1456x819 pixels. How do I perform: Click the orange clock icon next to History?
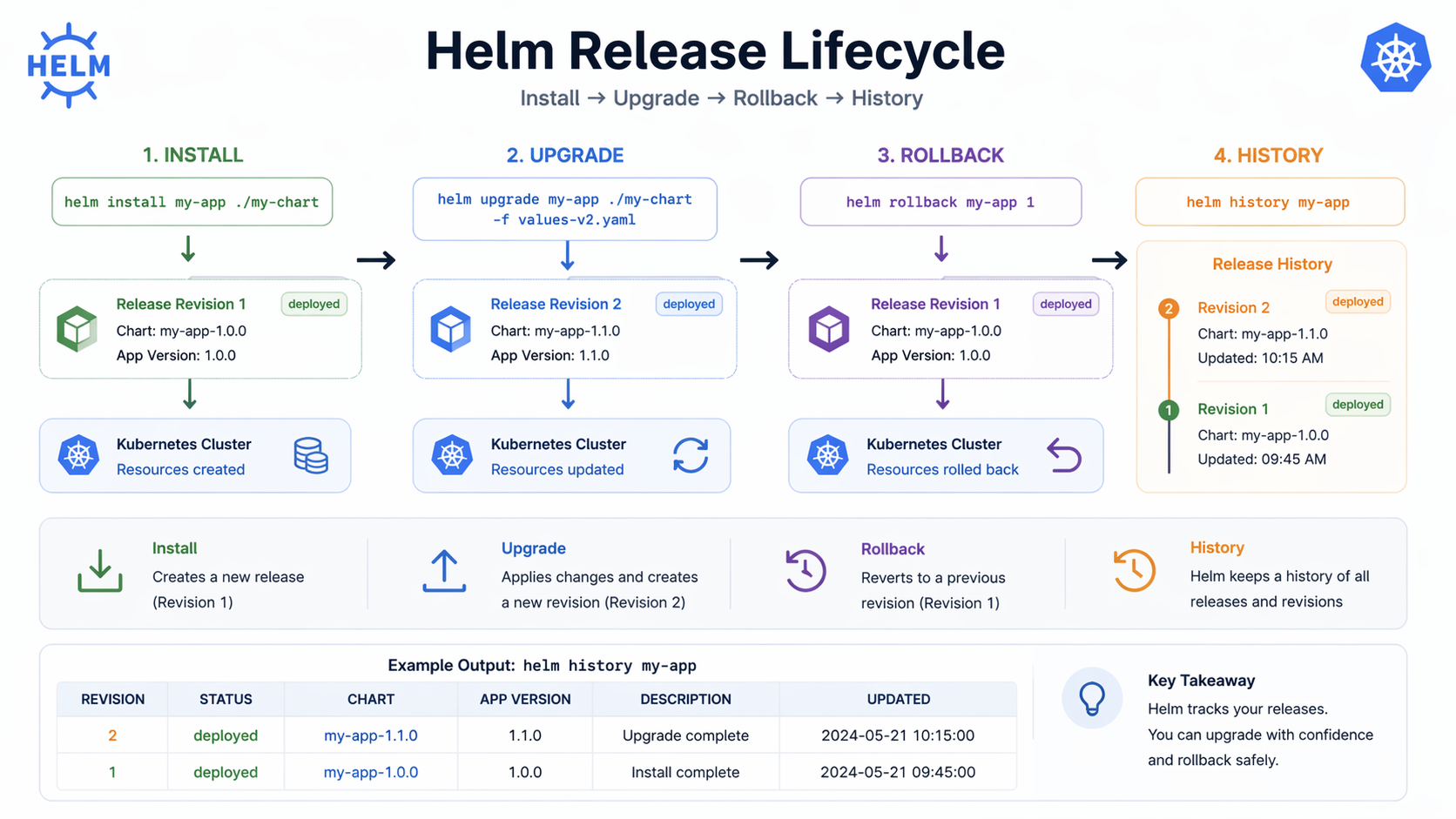(1134, 570)
